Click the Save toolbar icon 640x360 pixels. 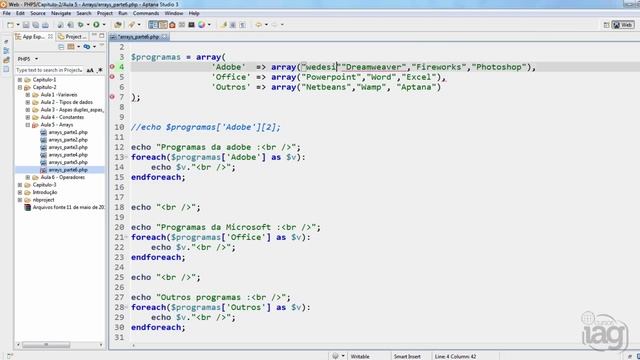[26, 25]
